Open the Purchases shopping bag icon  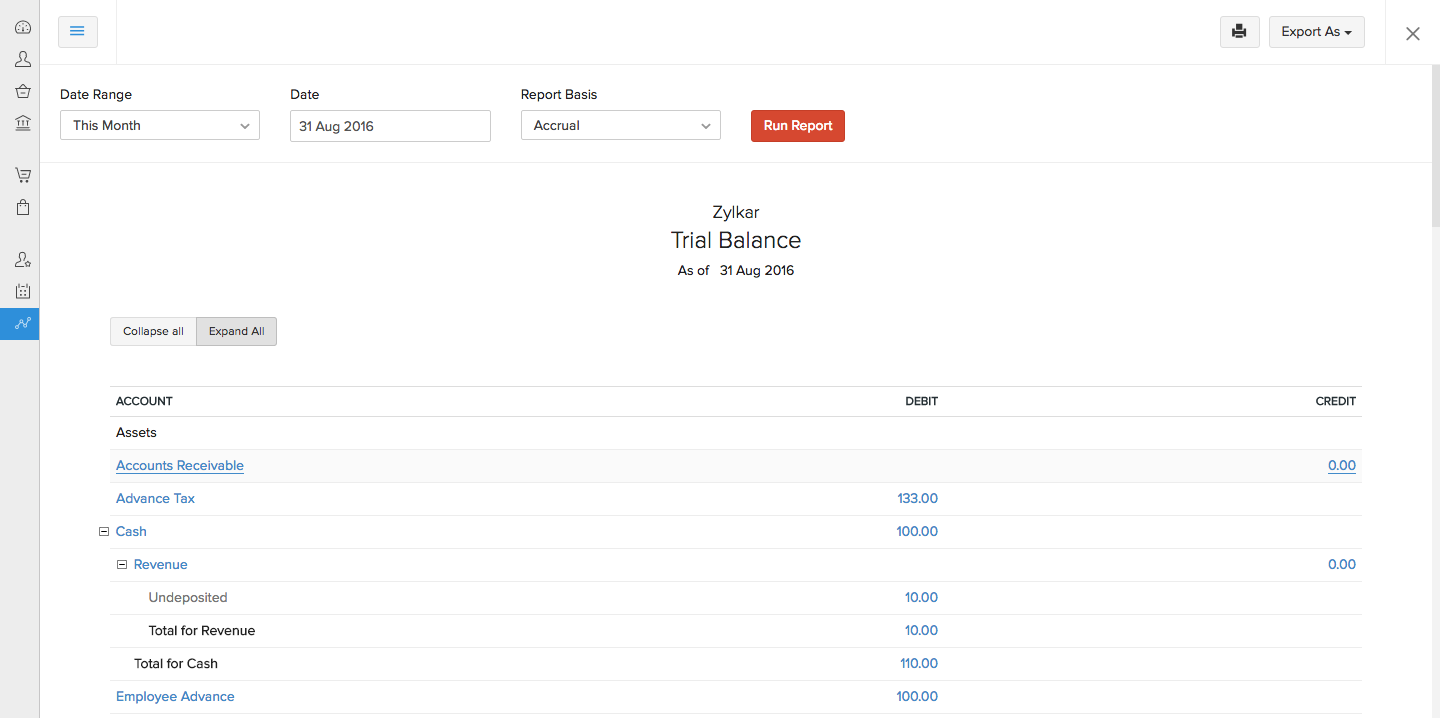22,208
